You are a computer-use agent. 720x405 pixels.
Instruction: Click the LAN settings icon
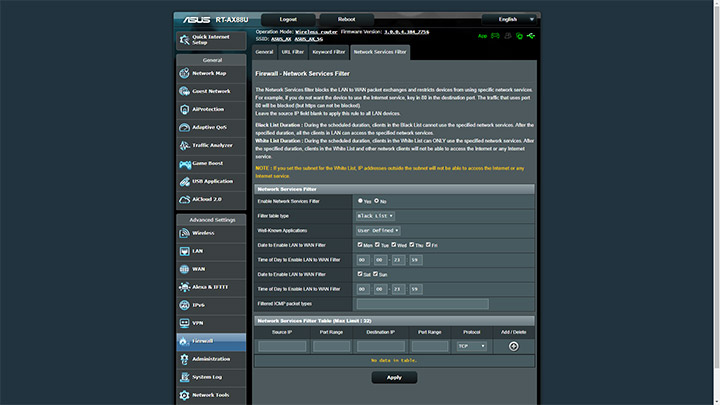pos(185,251)
